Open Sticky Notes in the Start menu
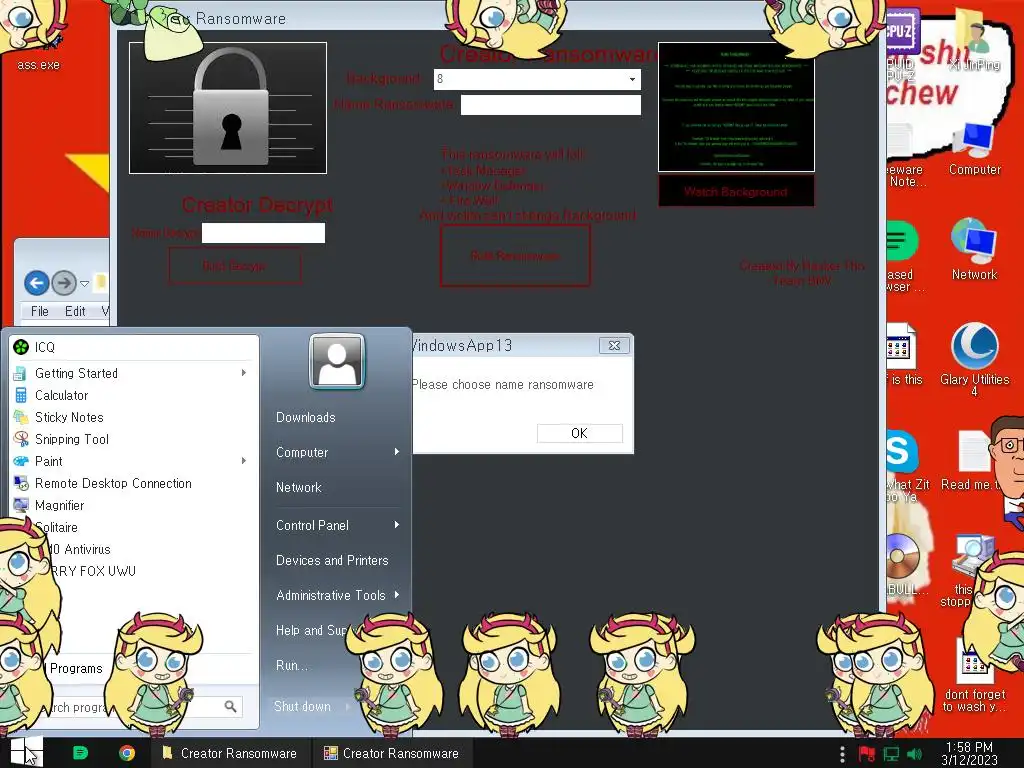 coord(134,417)
